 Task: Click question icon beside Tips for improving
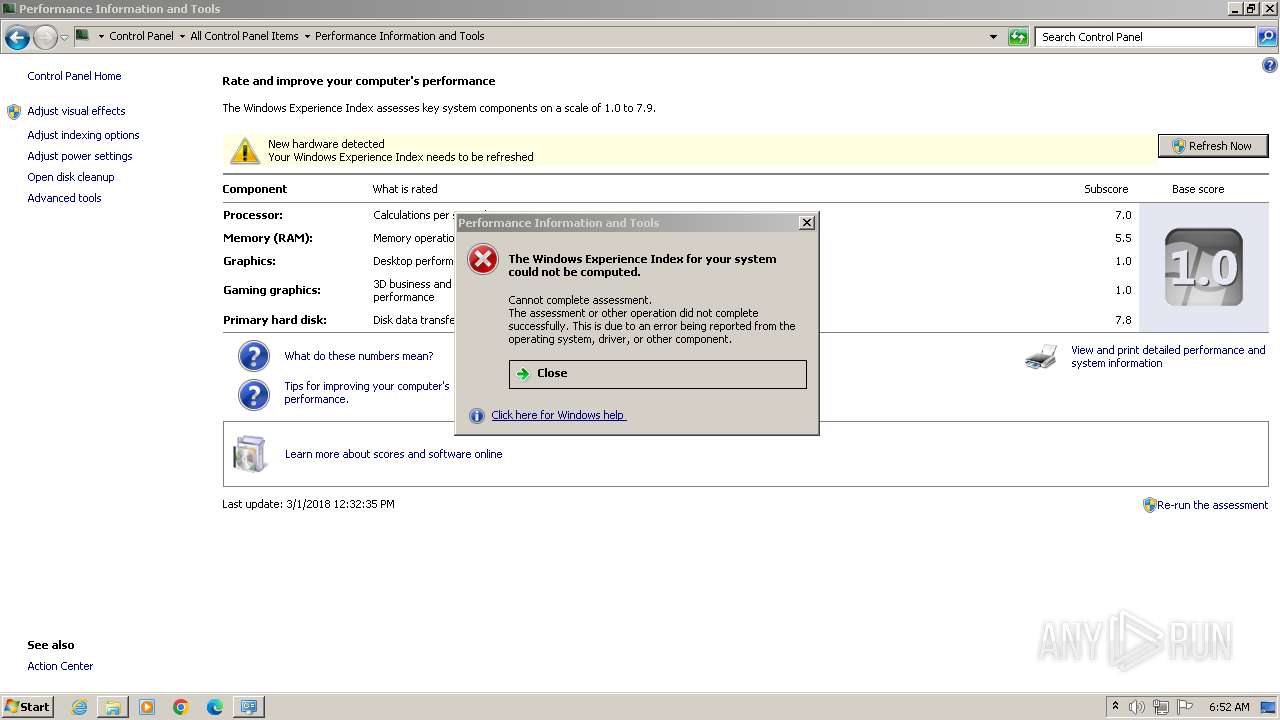tap(254, 394)
